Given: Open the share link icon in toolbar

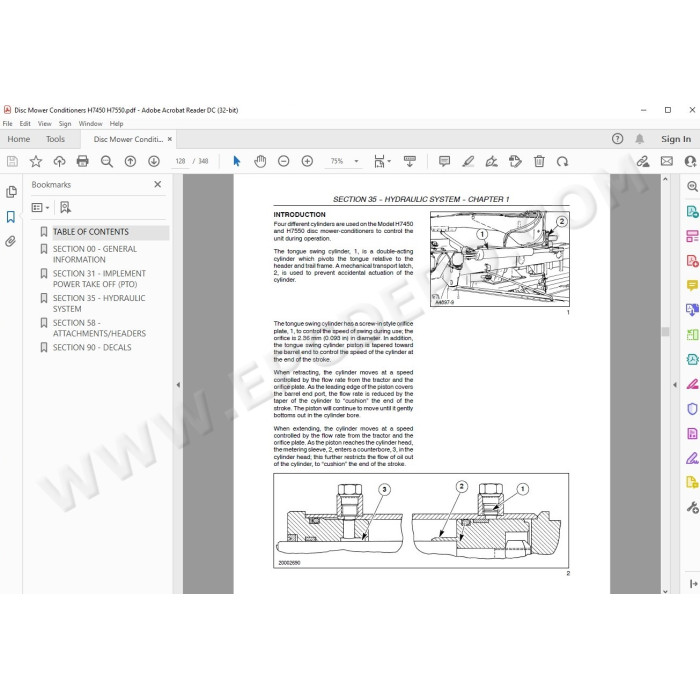Looking at the screenshot, I should (643, 161).
